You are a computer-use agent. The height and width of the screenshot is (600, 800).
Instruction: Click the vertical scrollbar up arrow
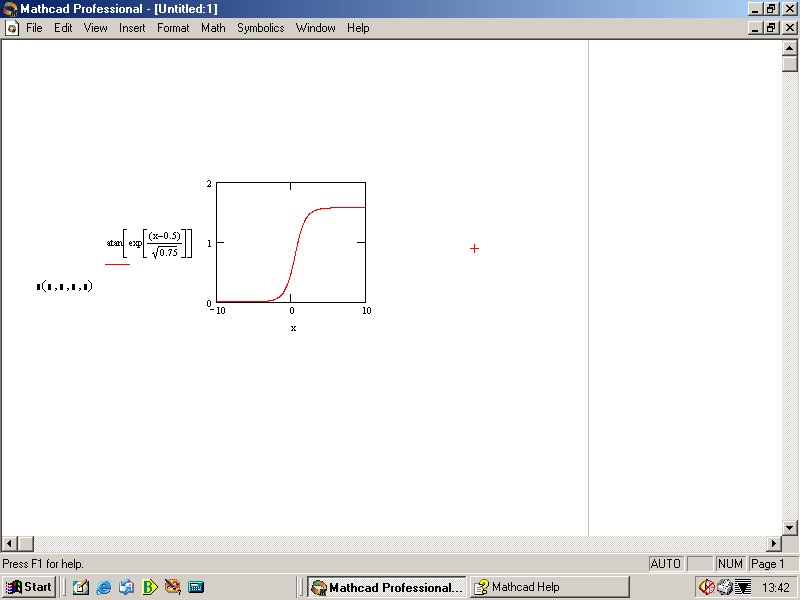(790, 48)
